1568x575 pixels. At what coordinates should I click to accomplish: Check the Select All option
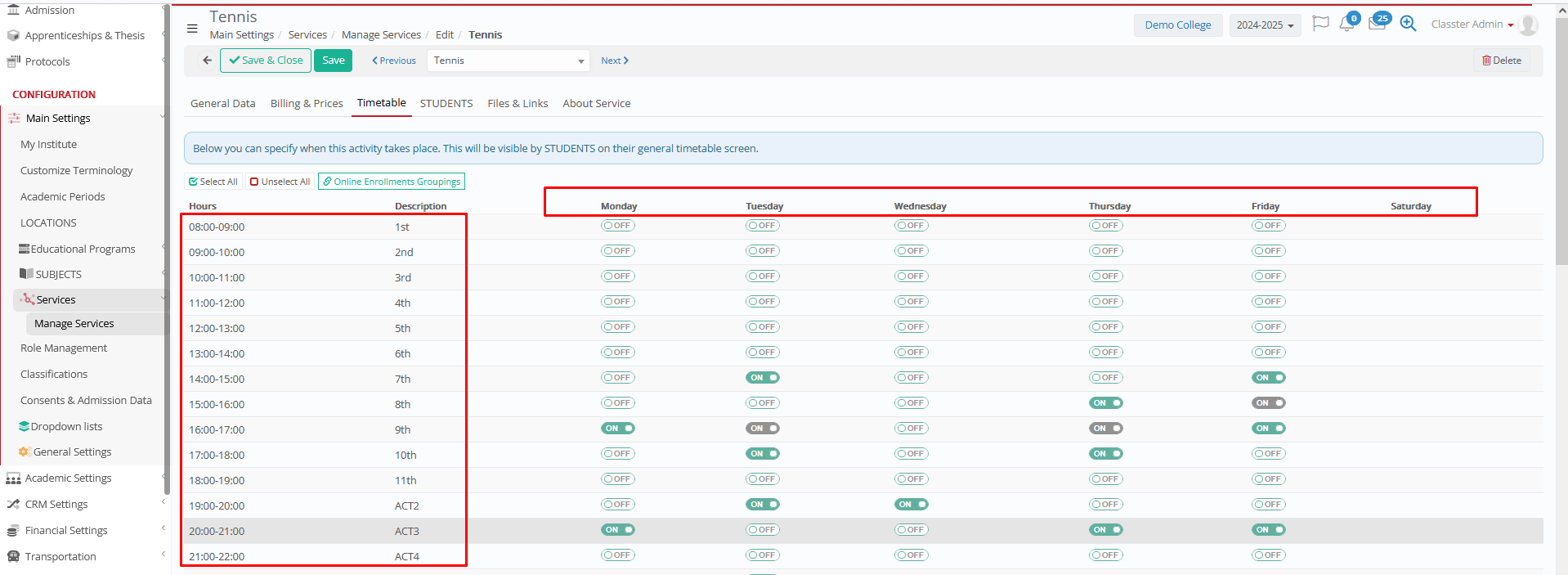coord(213,182)
